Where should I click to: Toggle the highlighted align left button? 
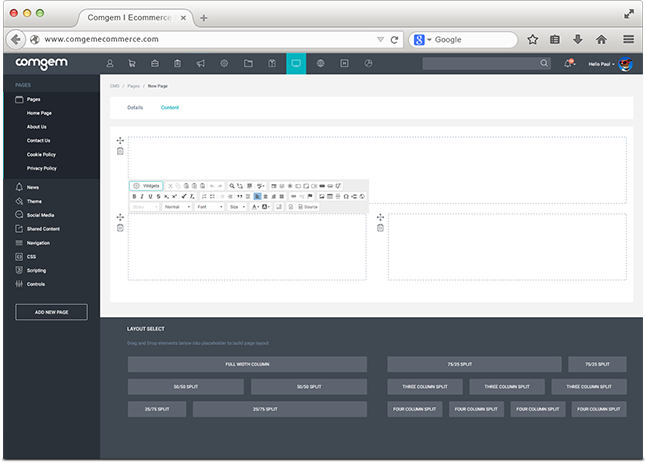257,196
